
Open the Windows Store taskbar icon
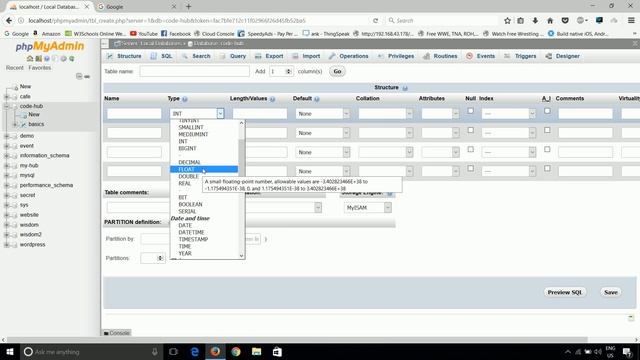(277, 351)
